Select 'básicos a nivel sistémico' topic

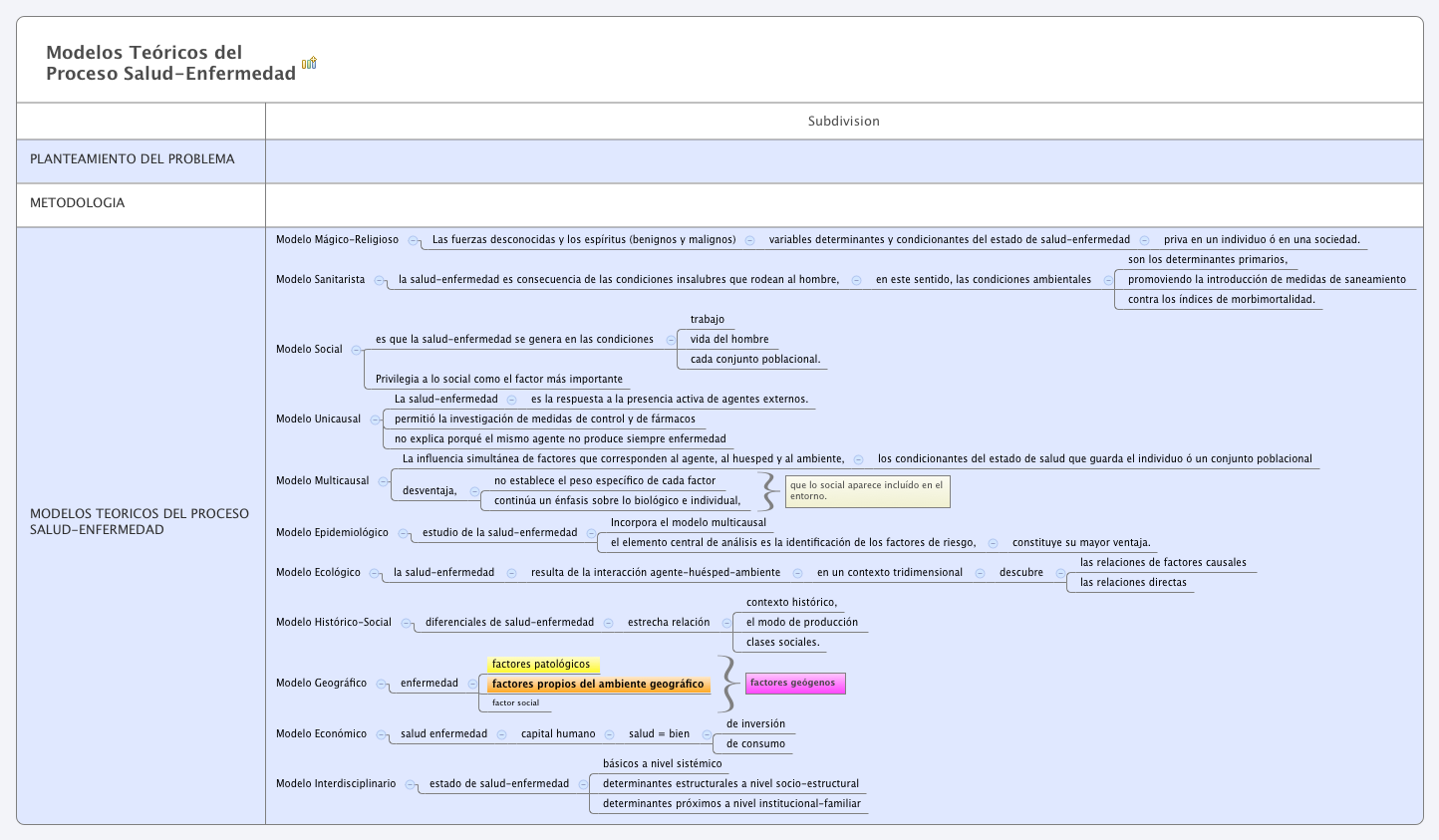coord(663,764)
